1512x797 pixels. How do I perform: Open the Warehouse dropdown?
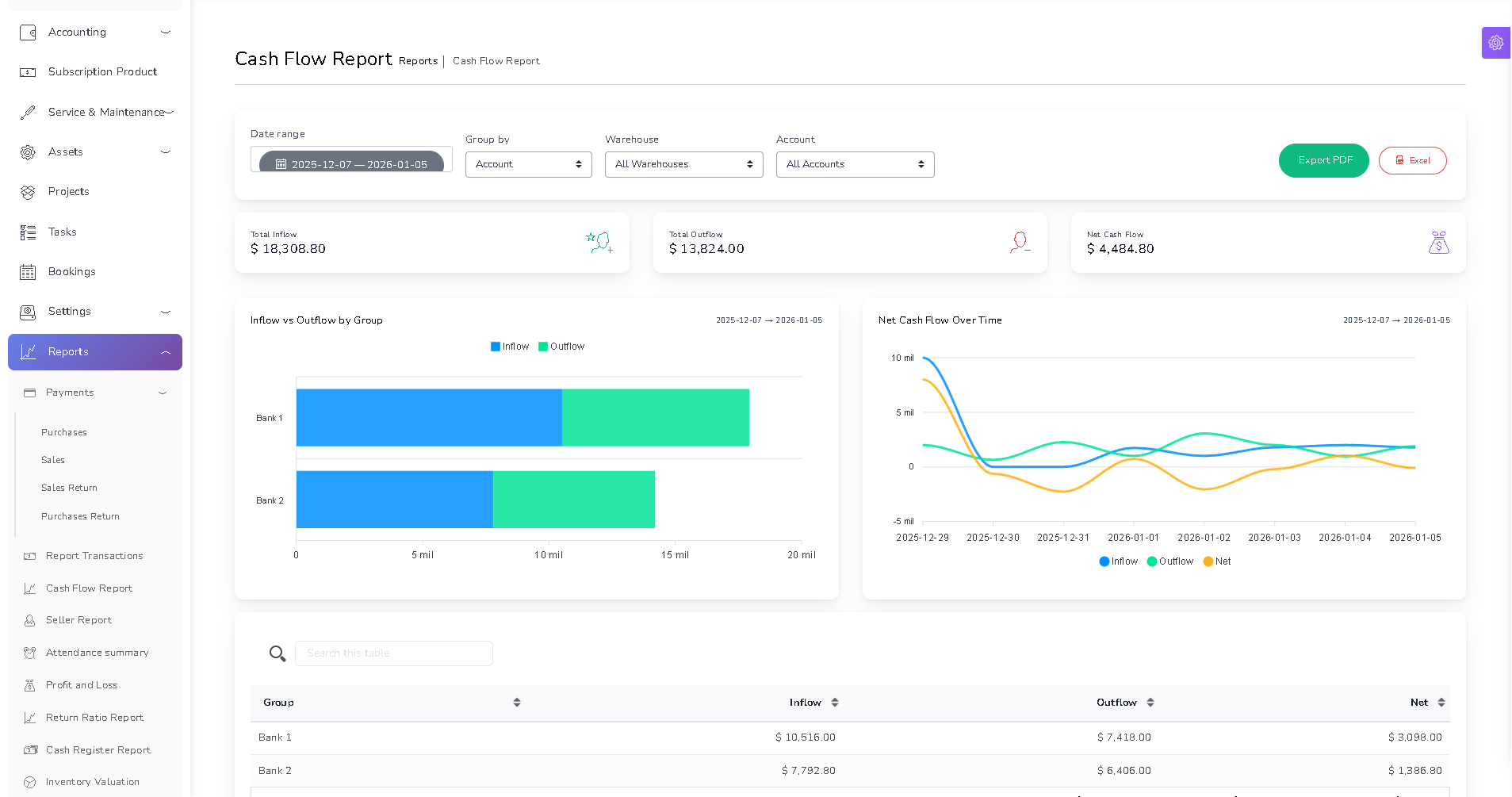point(683,164)
